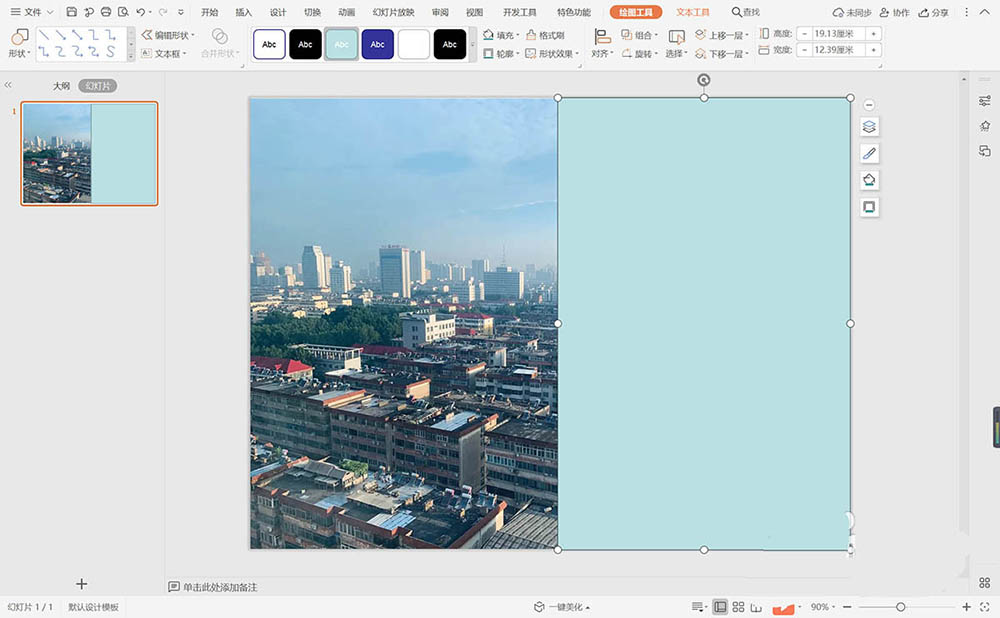Open the 插入 (Insert) ribbon tab

point(244,12)
